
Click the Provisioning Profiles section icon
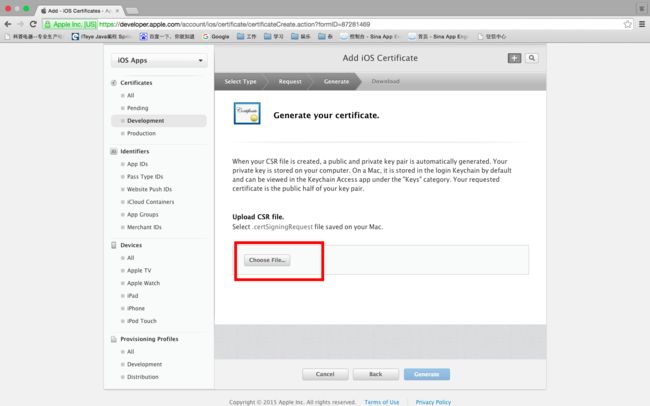coord(114,339)
